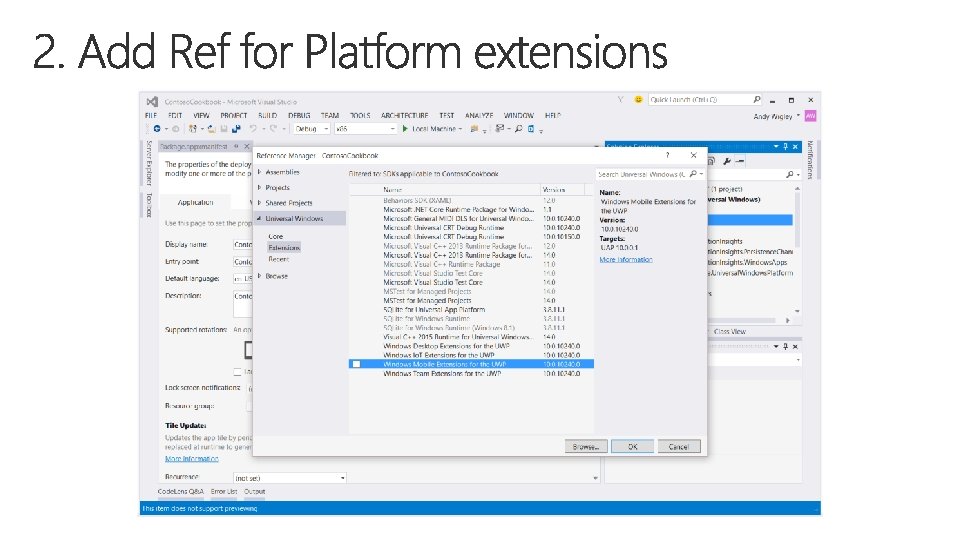Screen dimensions: 960x540
Task: Open the PROJECT menu
Action: (234, 115)
